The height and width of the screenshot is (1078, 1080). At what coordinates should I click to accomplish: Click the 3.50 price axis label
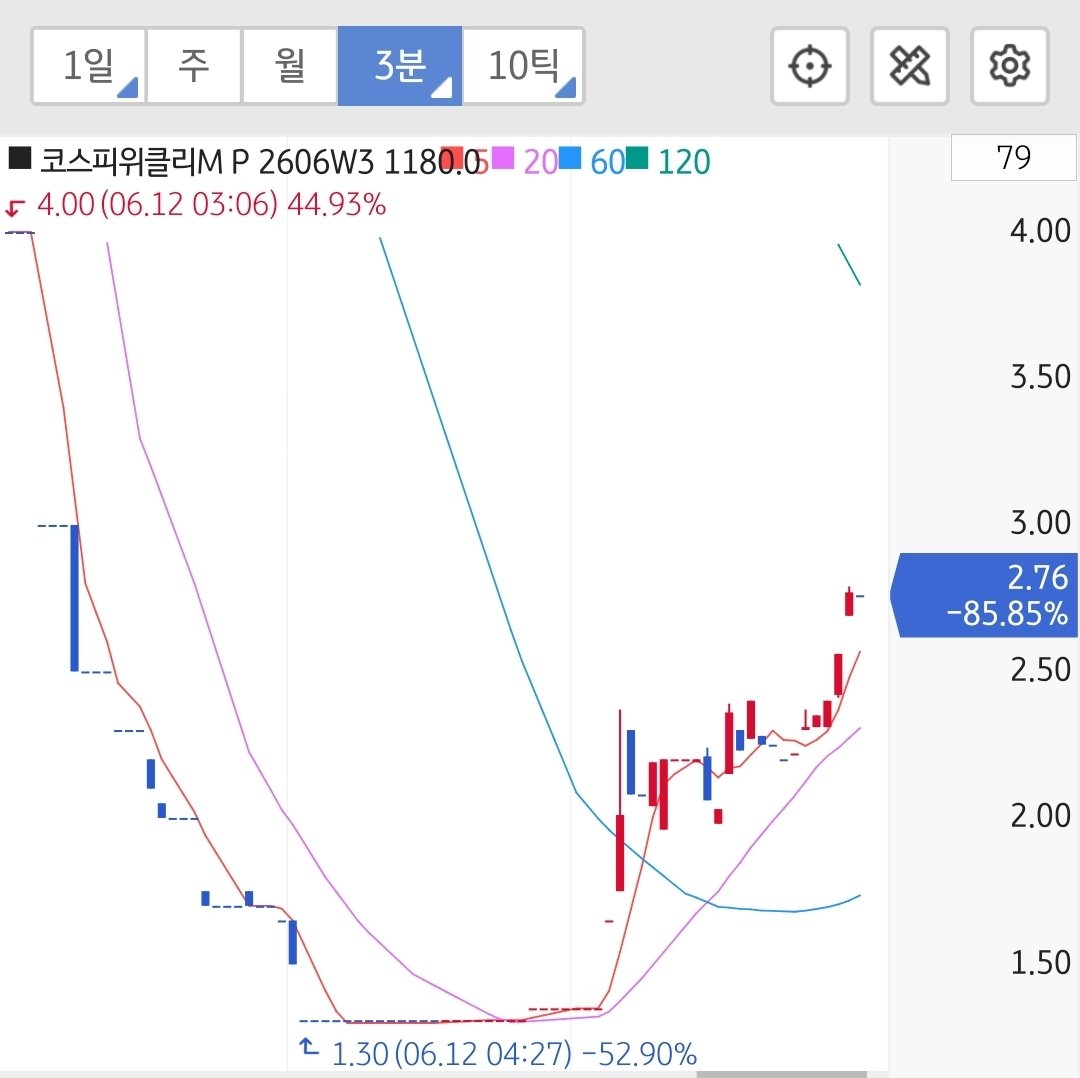pyautogui.click(x=1040, y=377)
